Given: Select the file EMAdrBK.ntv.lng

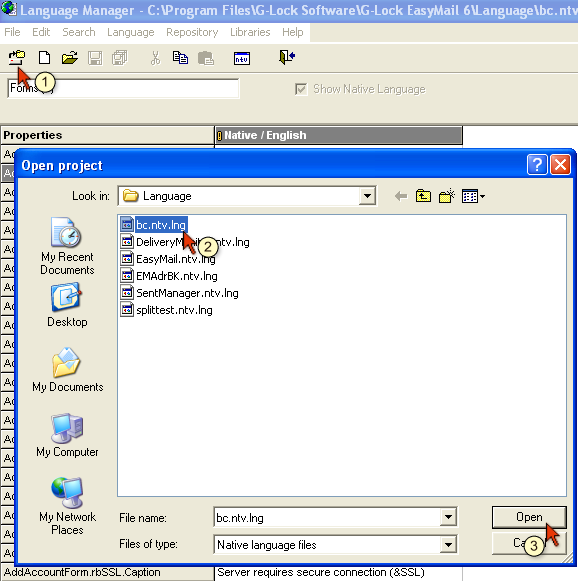Looking at the screenshot, I should tap(177, 276).
